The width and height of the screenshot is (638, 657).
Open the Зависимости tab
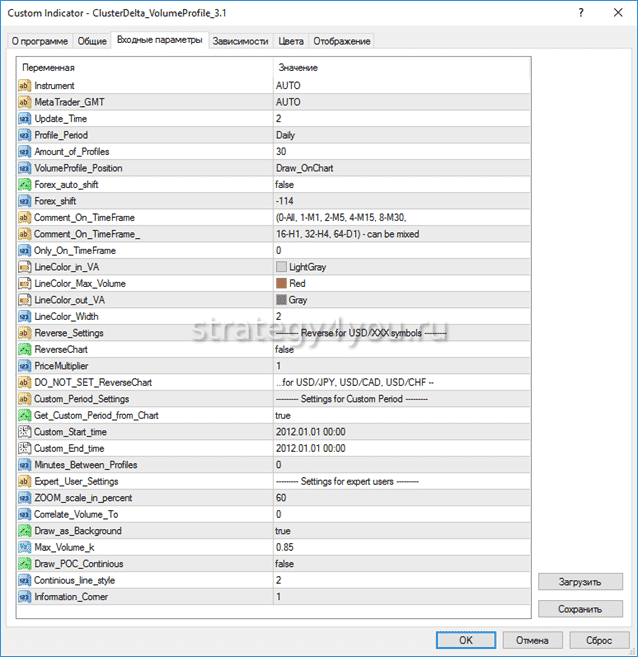coord(240,41)
